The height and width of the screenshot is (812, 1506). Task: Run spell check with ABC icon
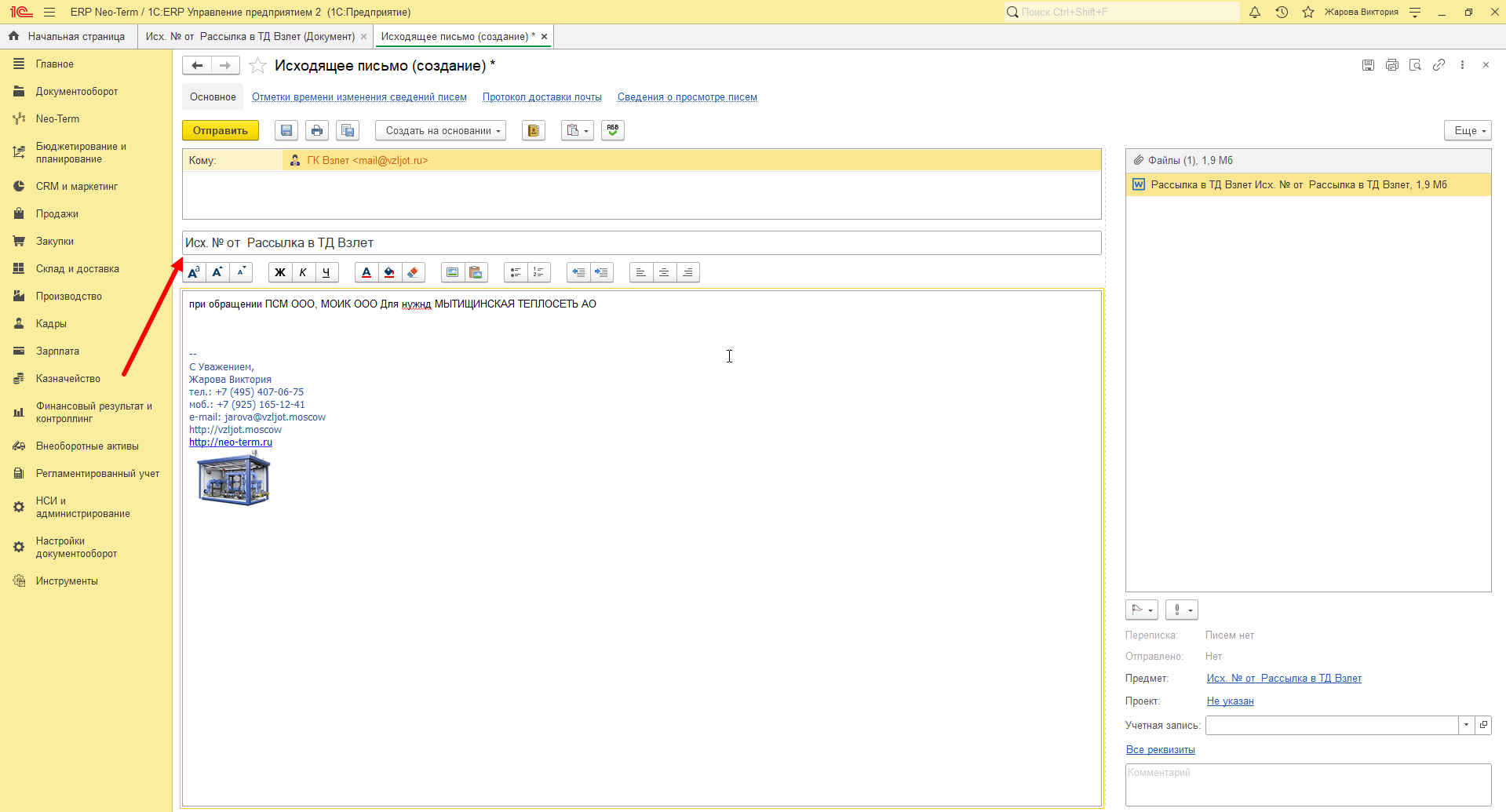613,130
